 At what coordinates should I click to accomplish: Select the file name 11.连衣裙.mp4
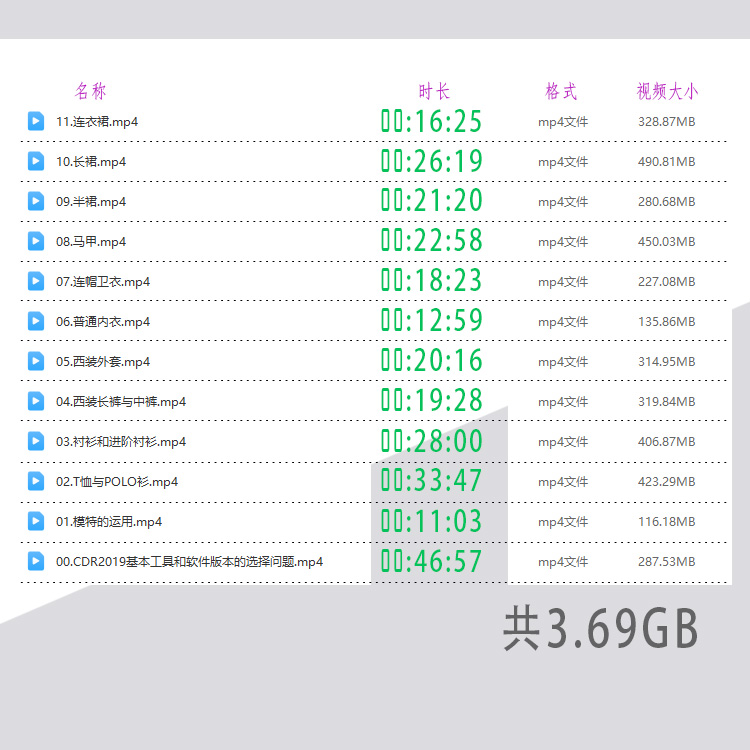97,122
